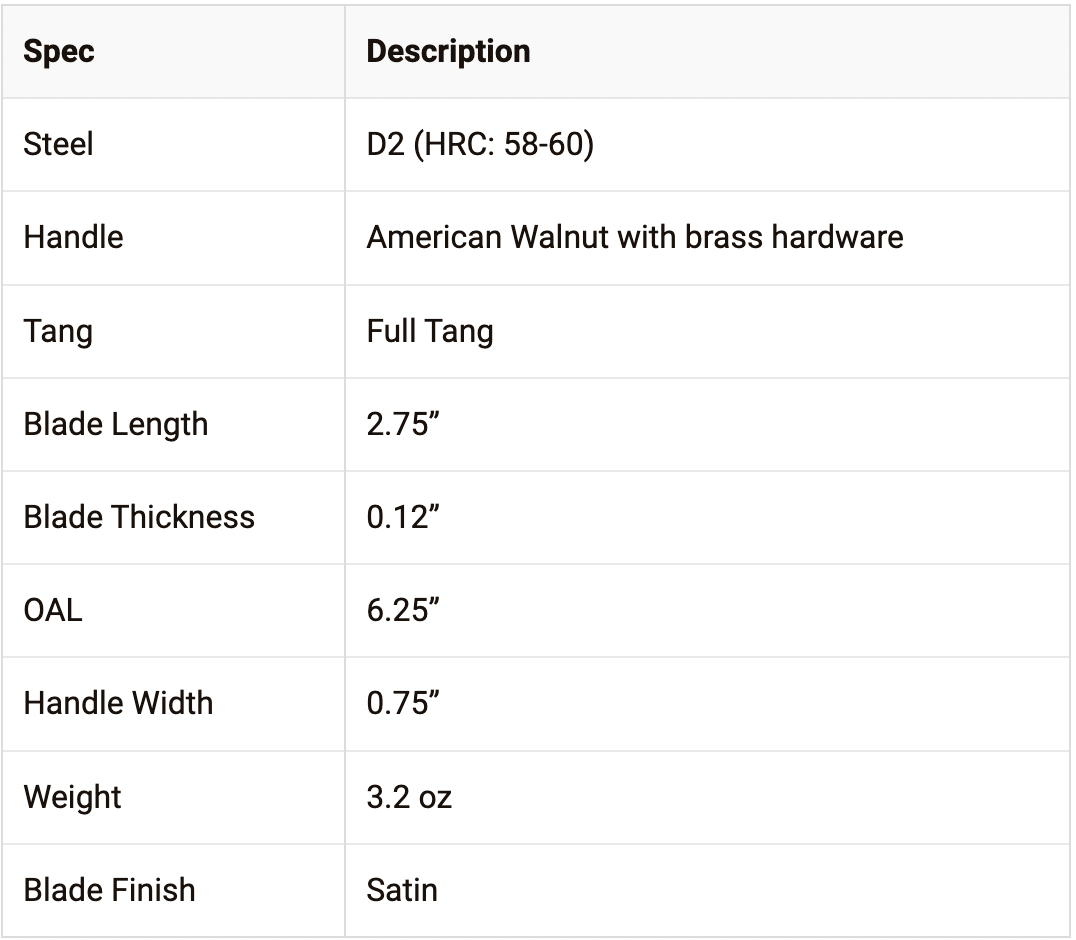1076x940 pixels.
Task: Select the "Handle" spec label
Action: (73, 237)
